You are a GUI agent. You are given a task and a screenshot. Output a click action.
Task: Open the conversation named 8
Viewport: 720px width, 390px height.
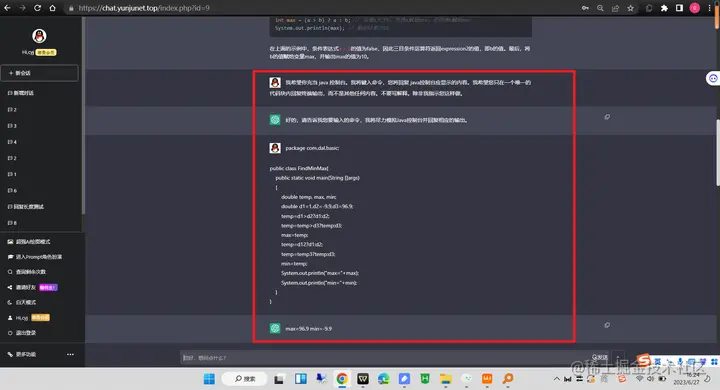pyautogui.click(x=12, y=223)
